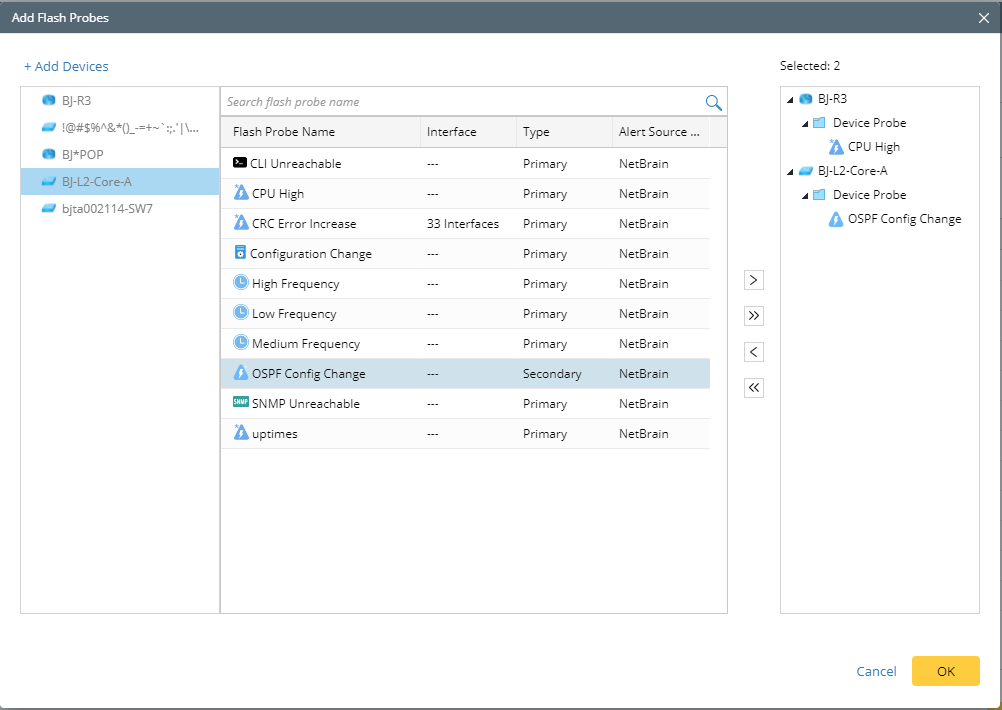The width and height of the screenshot is (1002, 710).
Task: Collapse the BJ-R3 node in selected tree
Action: (x=790, y=100)
